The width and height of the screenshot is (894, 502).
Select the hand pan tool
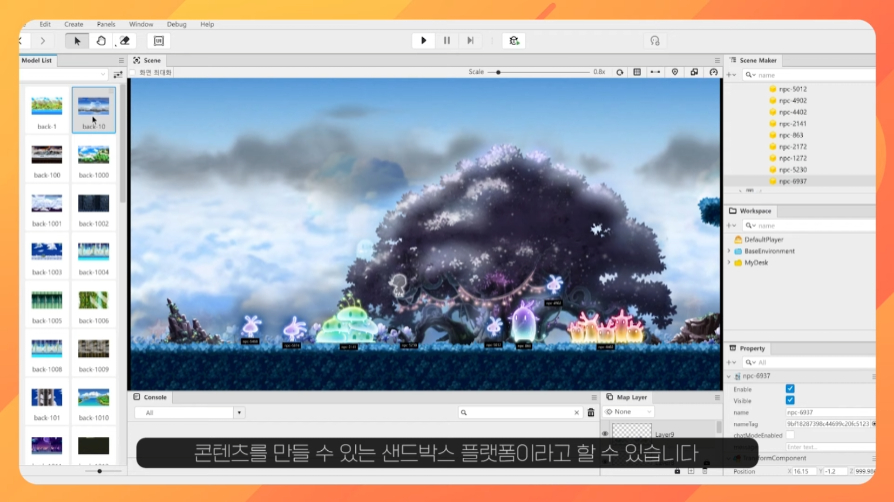pos(101,41)
